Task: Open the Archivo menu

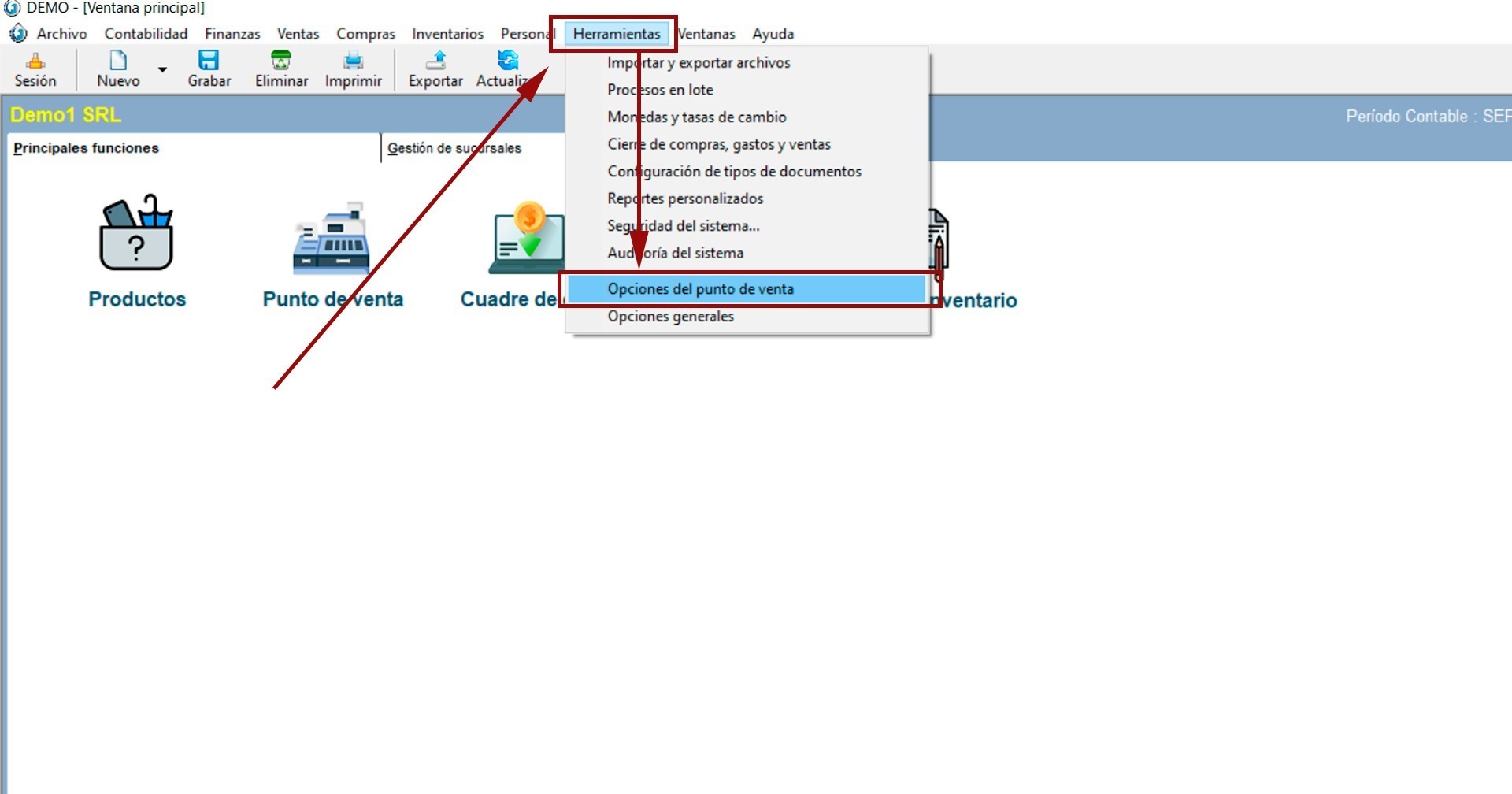Action: pos(61,34)
